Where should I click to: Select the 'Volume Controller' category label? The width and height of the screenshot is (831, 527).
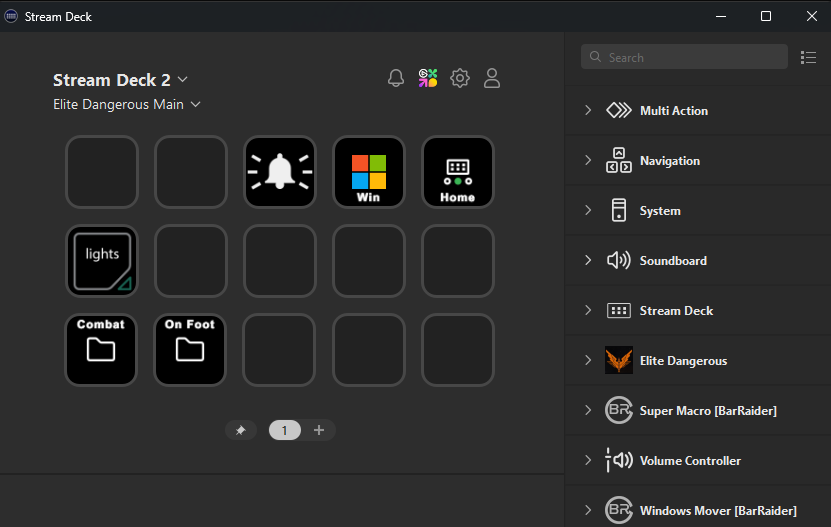[x=690, y=460]
